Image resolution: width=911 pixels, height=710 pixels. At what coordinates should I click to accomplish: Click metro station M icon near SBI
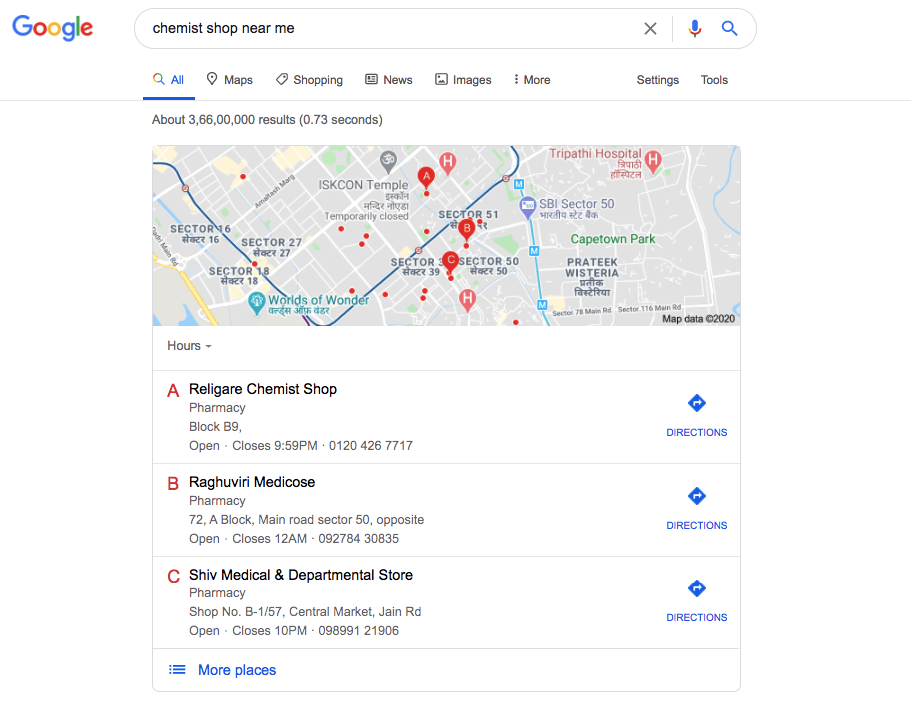click(x=519, y=184)
